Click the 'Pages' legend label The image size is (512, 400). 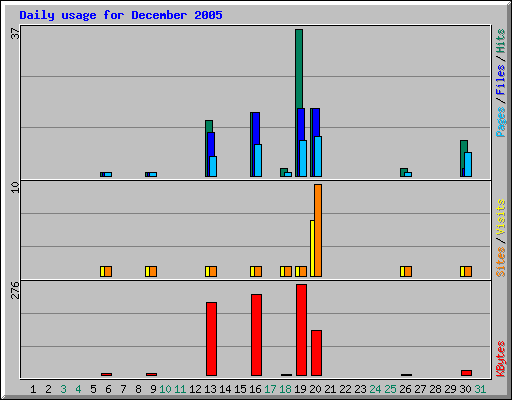click(x=500, y=122)
